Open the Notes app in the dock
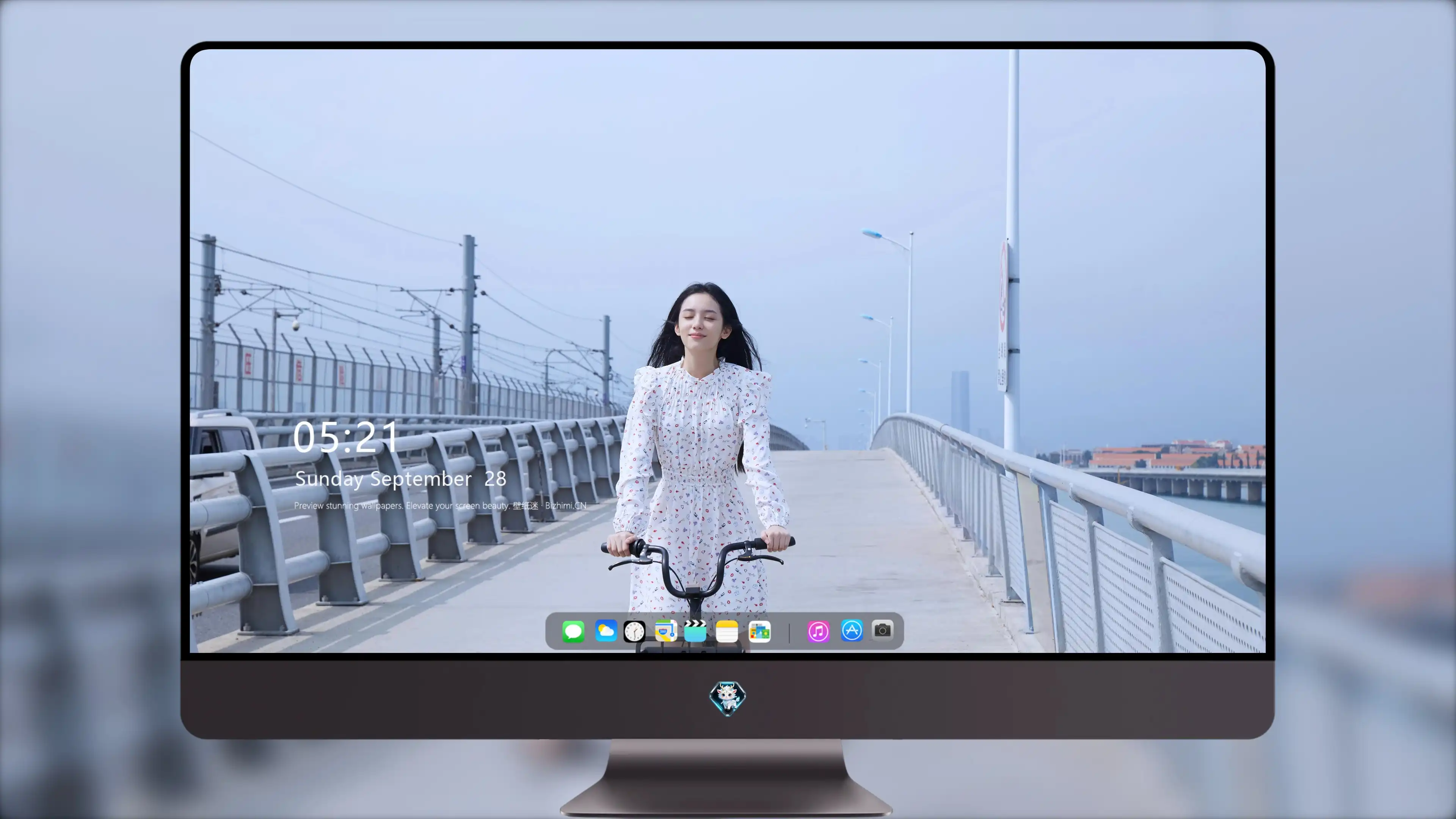The width and height of the screenshot is (1456, 819). 727,631
